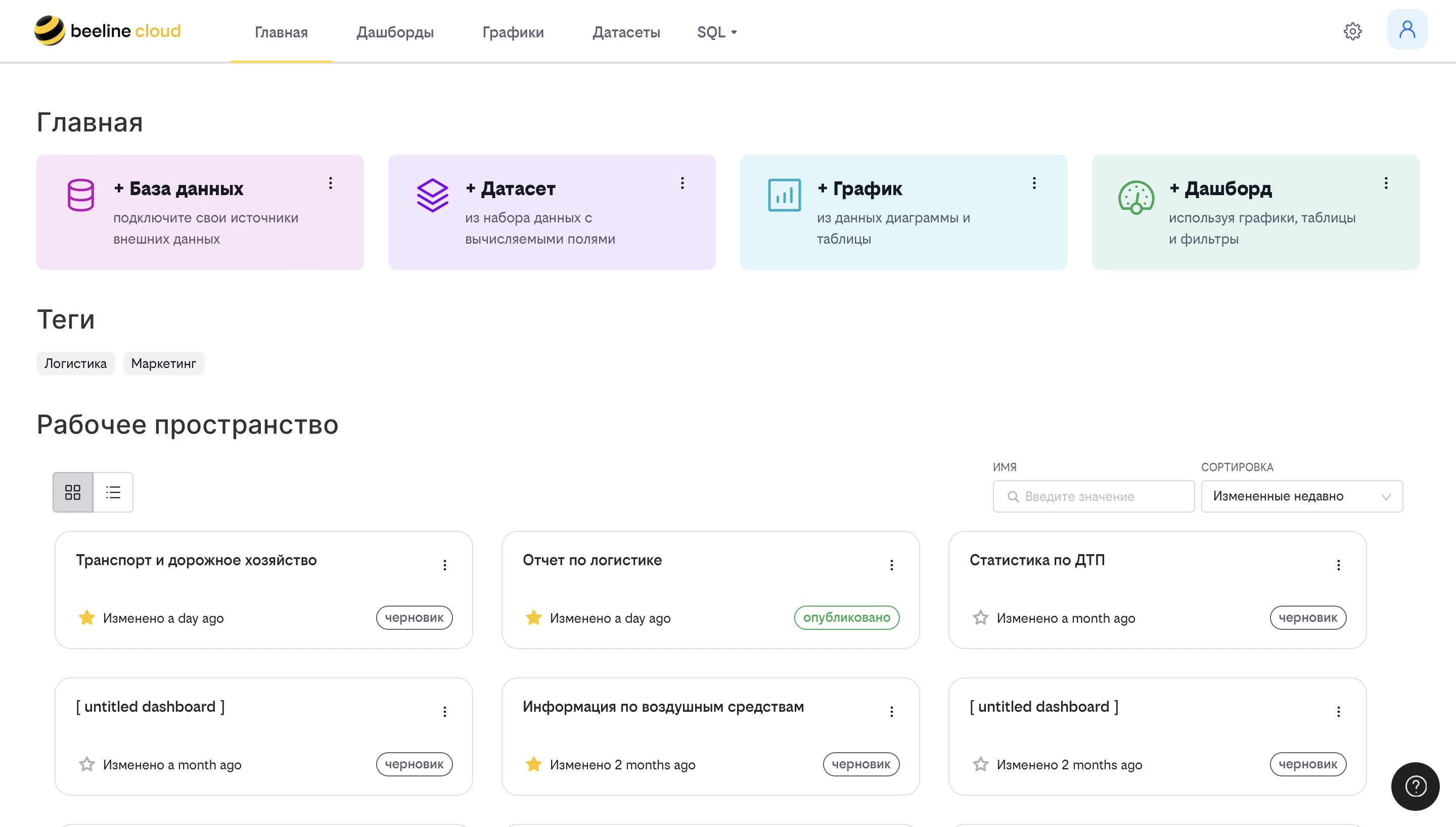Open settings via the gear icon
The image size is (1456, 827).
click(1353, 31)
